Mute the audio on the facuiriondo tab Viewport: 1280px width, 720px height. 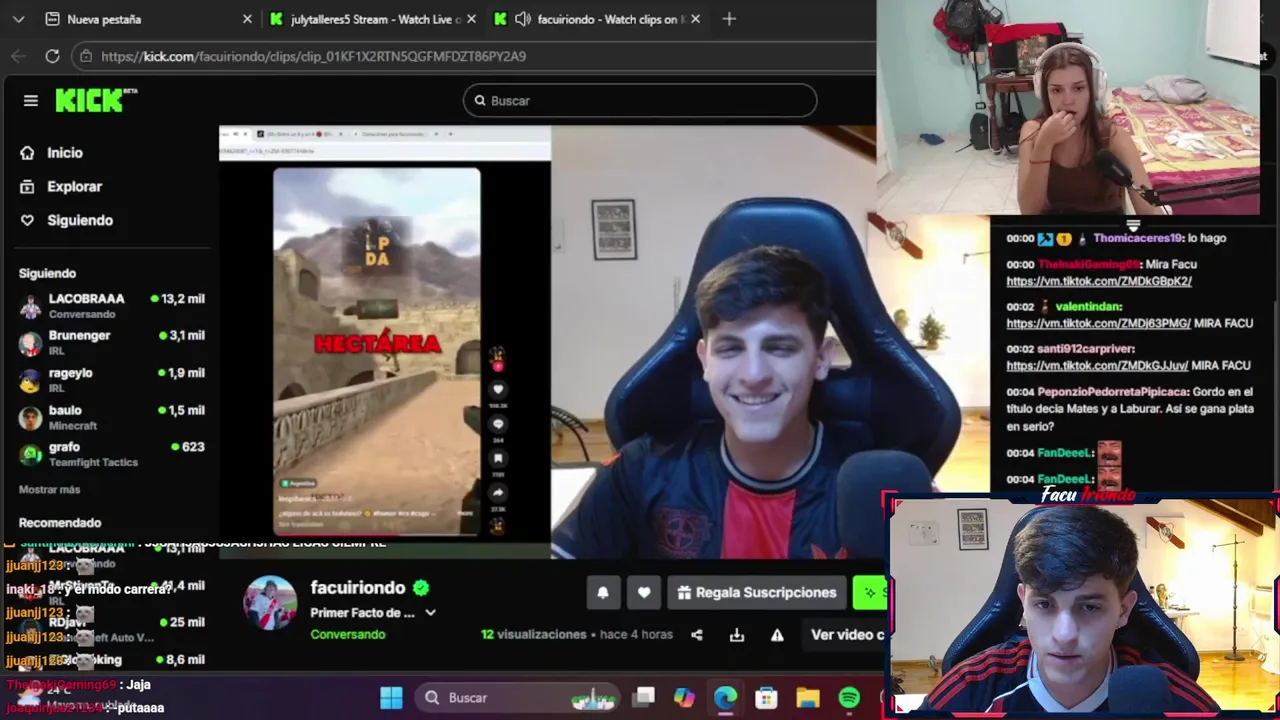[x=522, y=19]
